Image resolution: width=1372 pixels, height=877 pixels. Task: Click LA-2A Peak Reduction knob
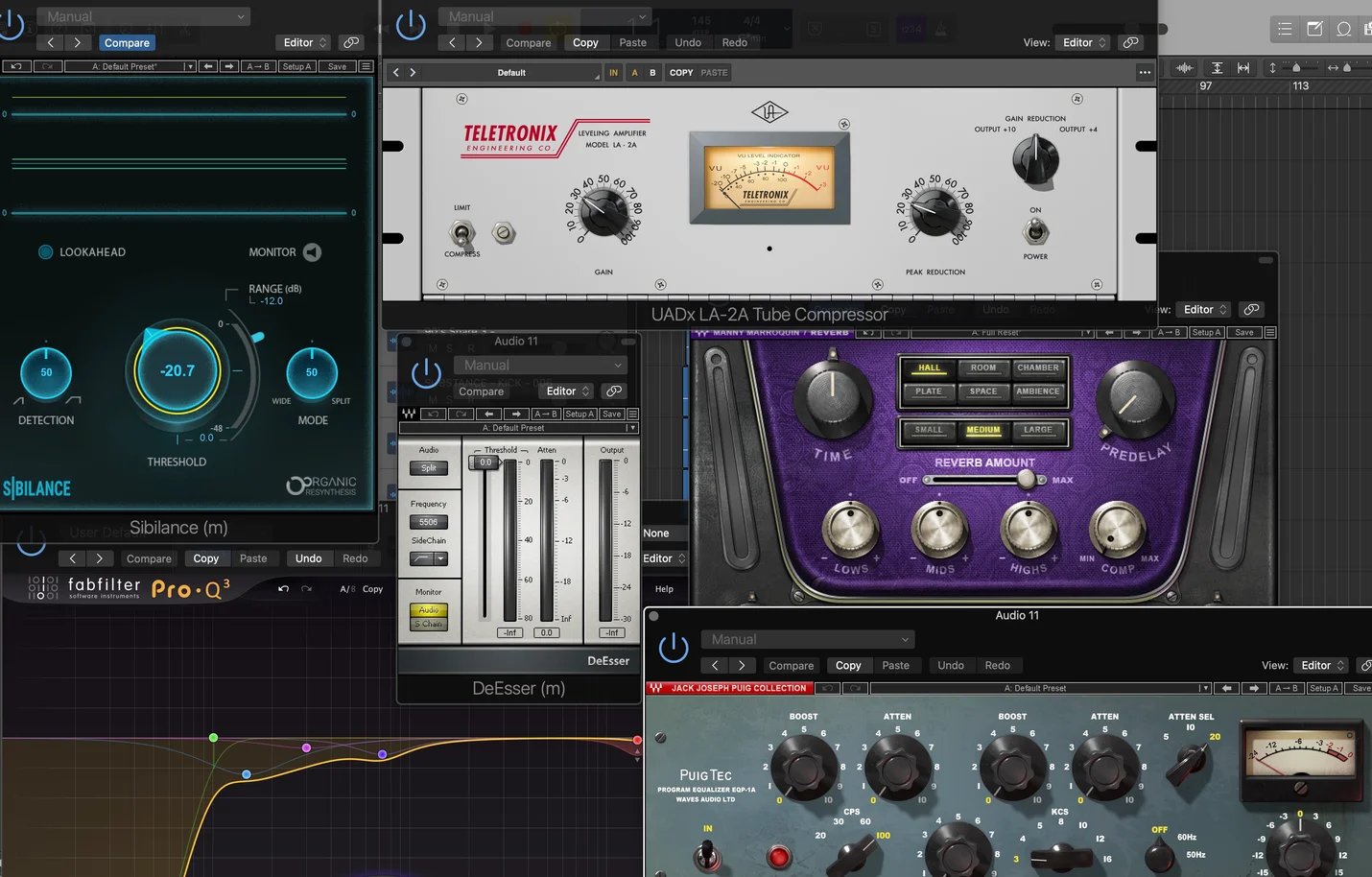tap(934, 212)
